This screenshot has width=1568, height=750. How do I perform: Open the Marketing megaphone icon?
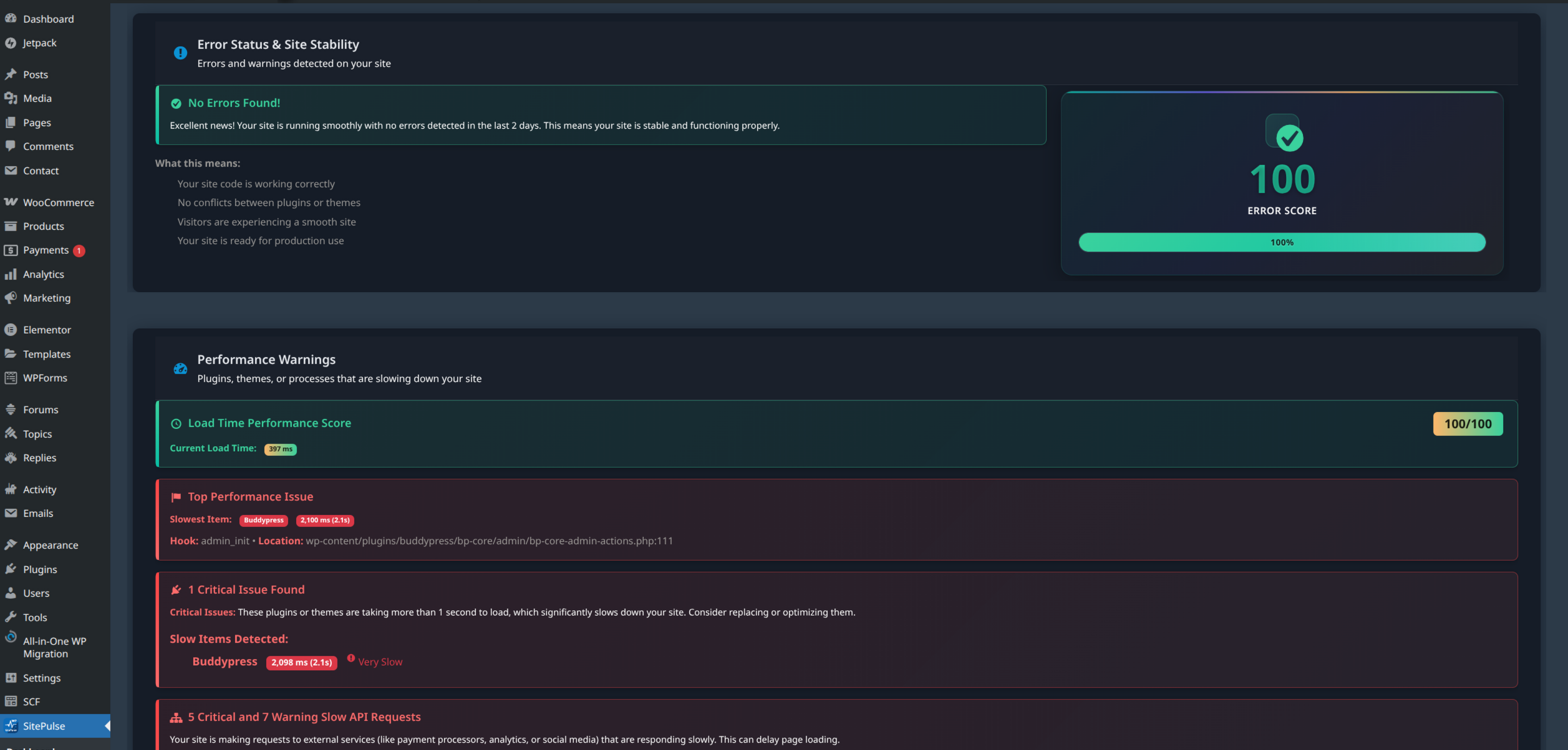[11, 298]
